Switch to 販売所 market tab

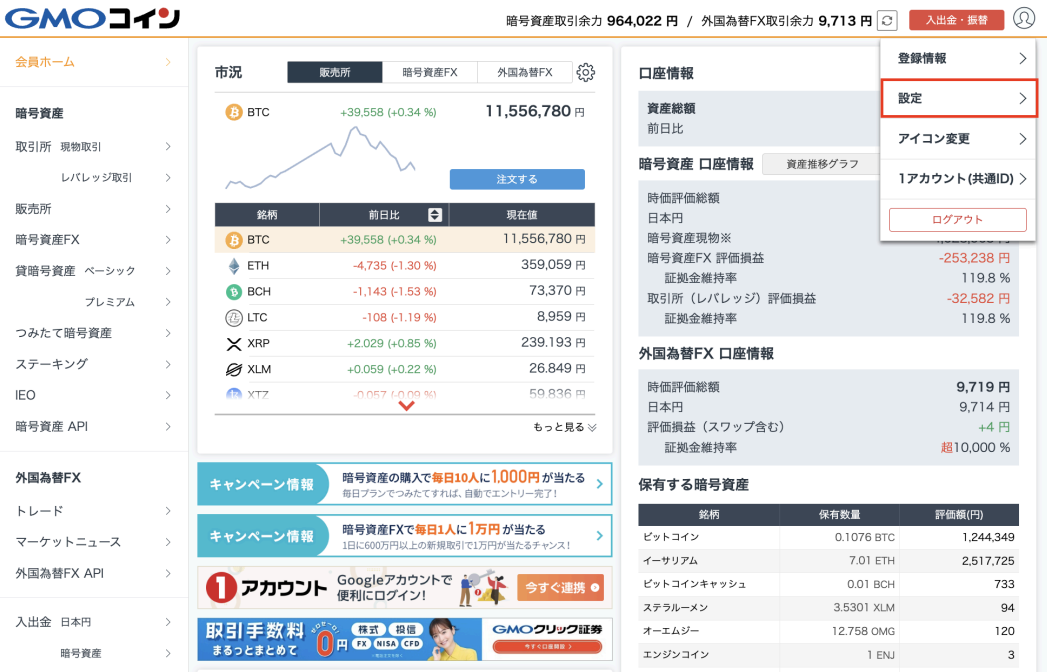click(335, 72)
